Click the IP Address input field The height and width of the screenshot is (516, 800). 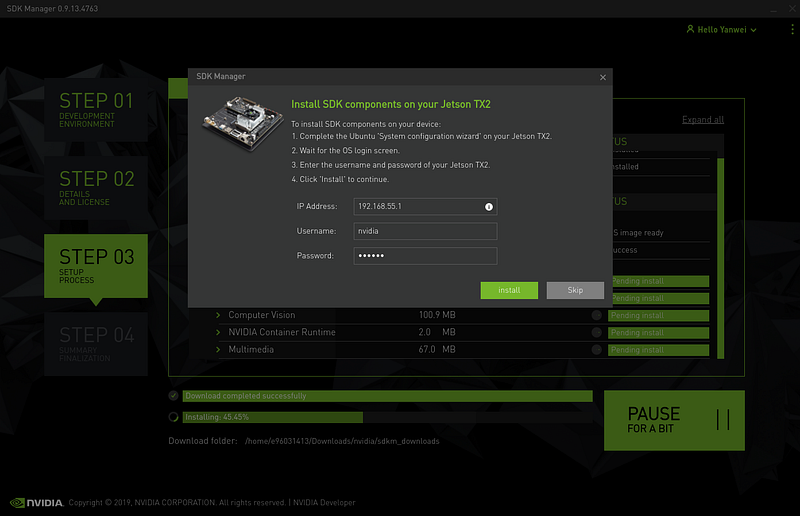point(425,206)
